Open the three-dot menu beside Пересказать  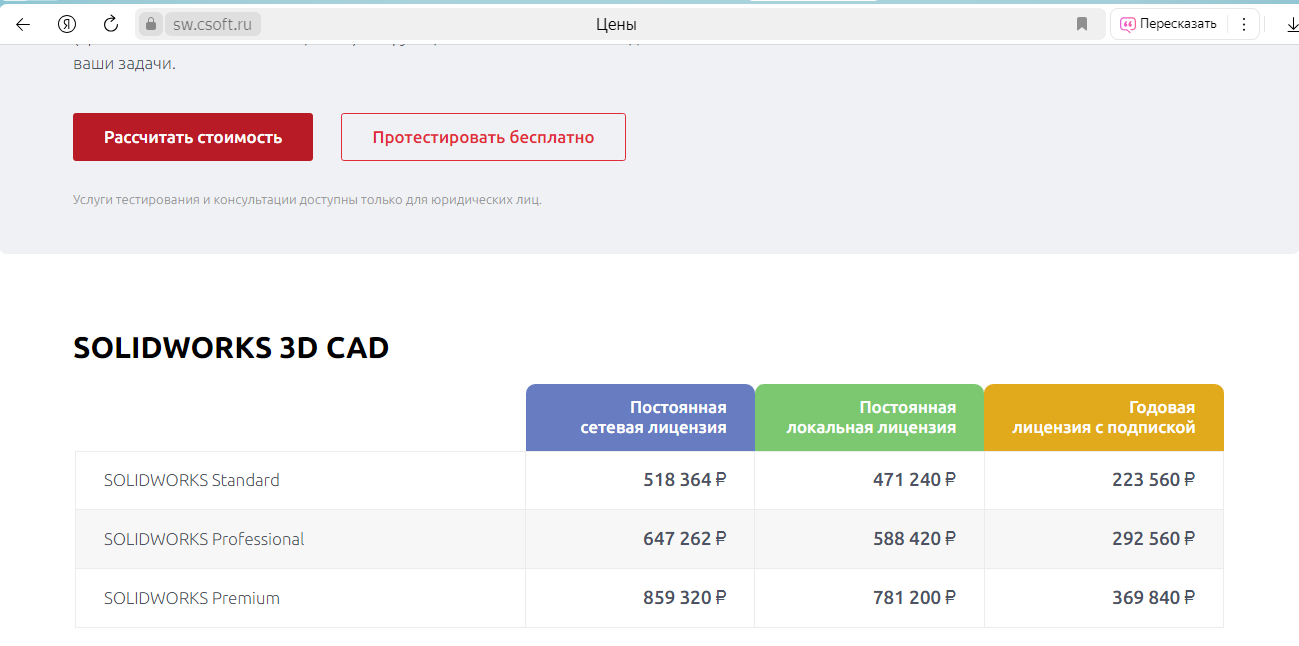1244,24
